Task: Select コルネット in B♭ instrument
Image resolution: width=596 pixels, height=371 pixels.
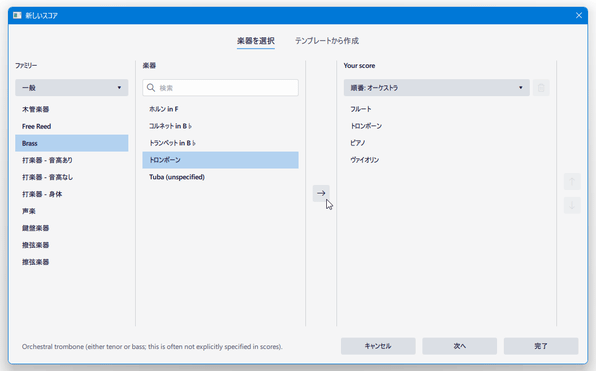Action: tap(220, 126)
